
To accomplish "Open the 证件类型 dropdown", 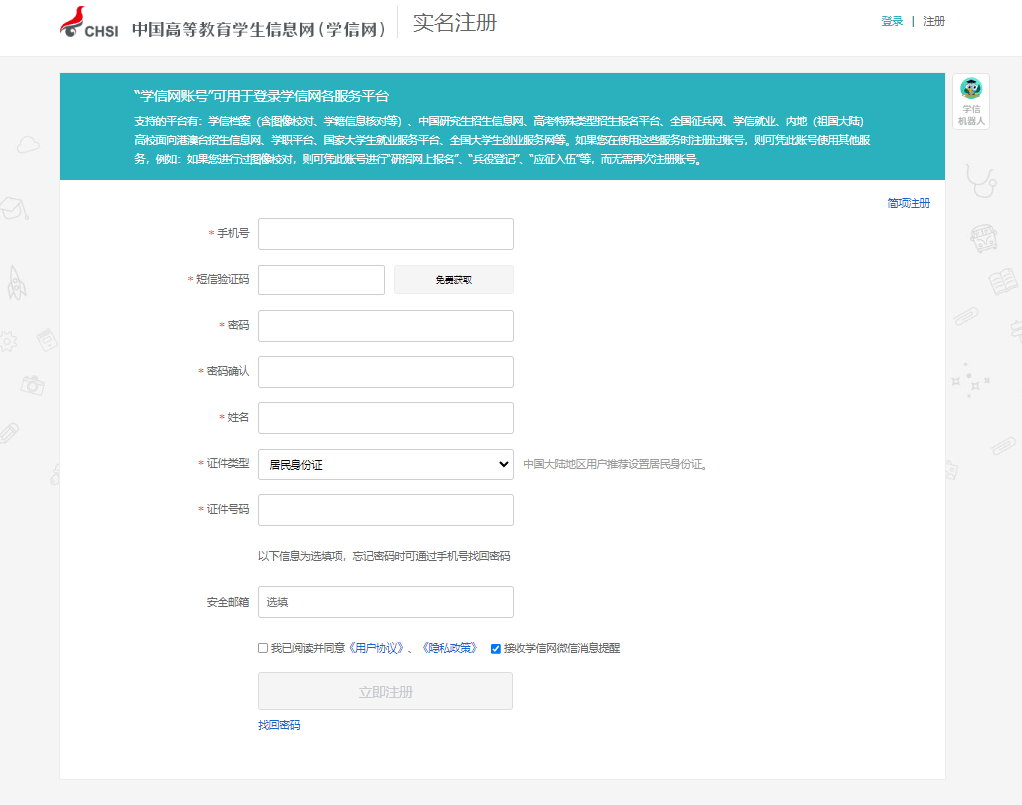I will point(385,464).
